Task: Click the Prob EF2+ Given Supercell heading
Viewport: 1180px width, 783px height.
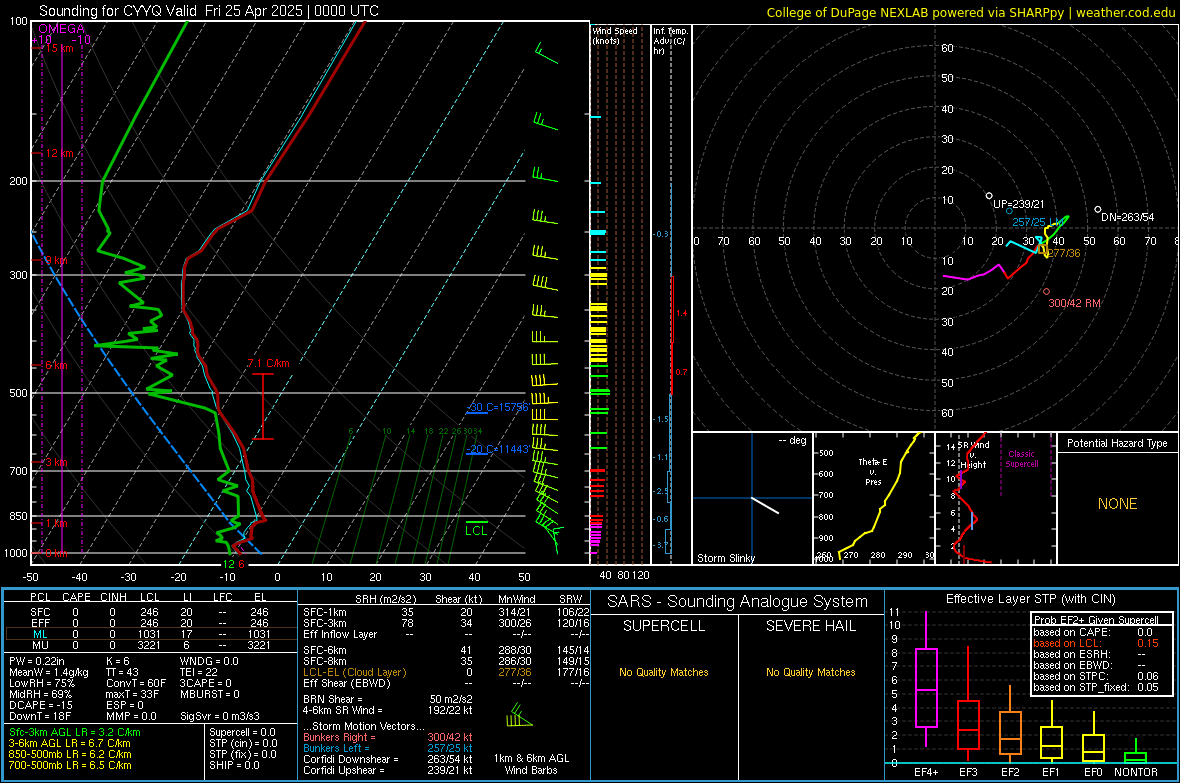Action: coord(1096,620)
